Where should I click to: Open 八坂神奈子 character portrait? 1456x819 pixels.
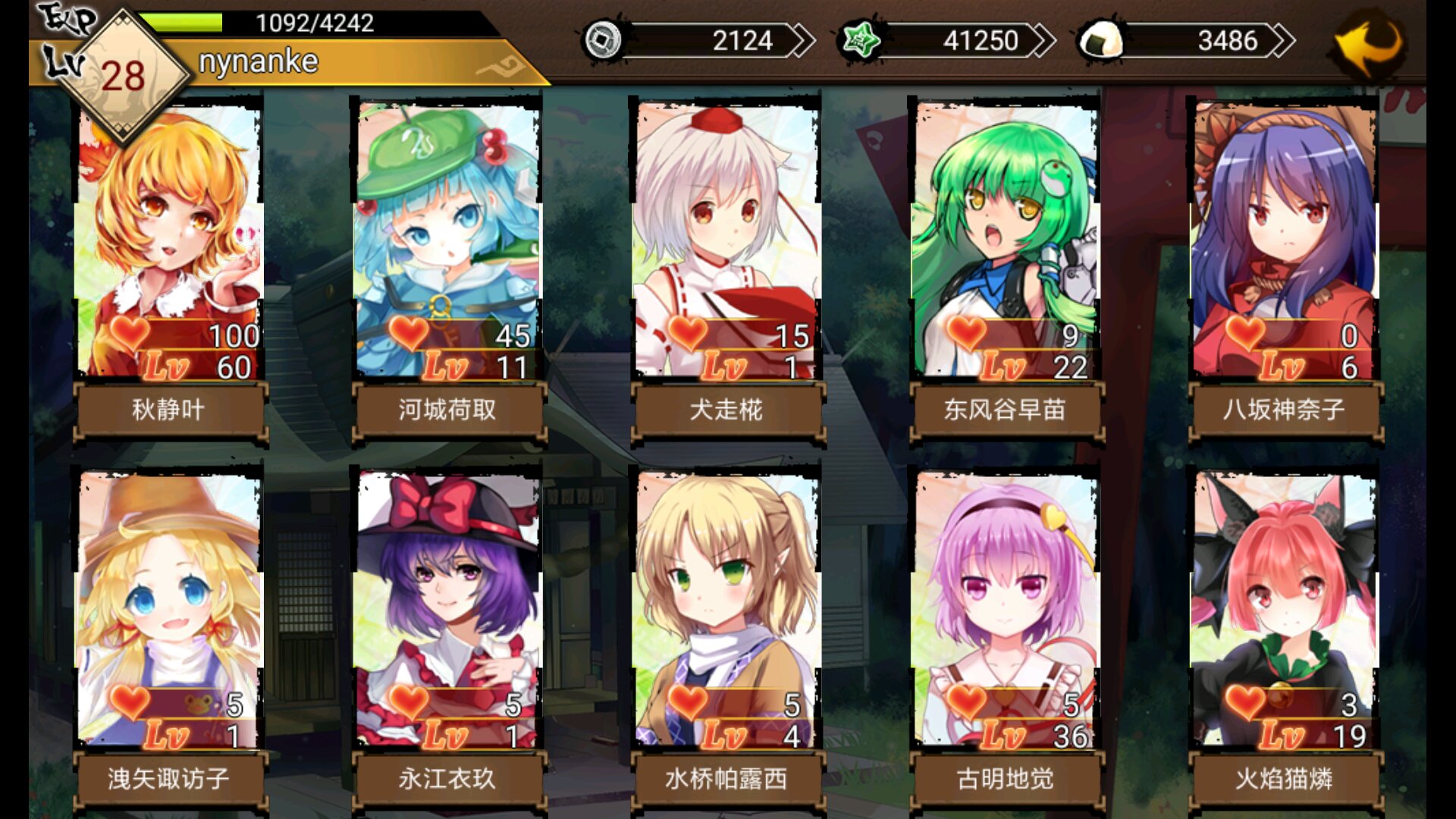[x=1285, y=240]
